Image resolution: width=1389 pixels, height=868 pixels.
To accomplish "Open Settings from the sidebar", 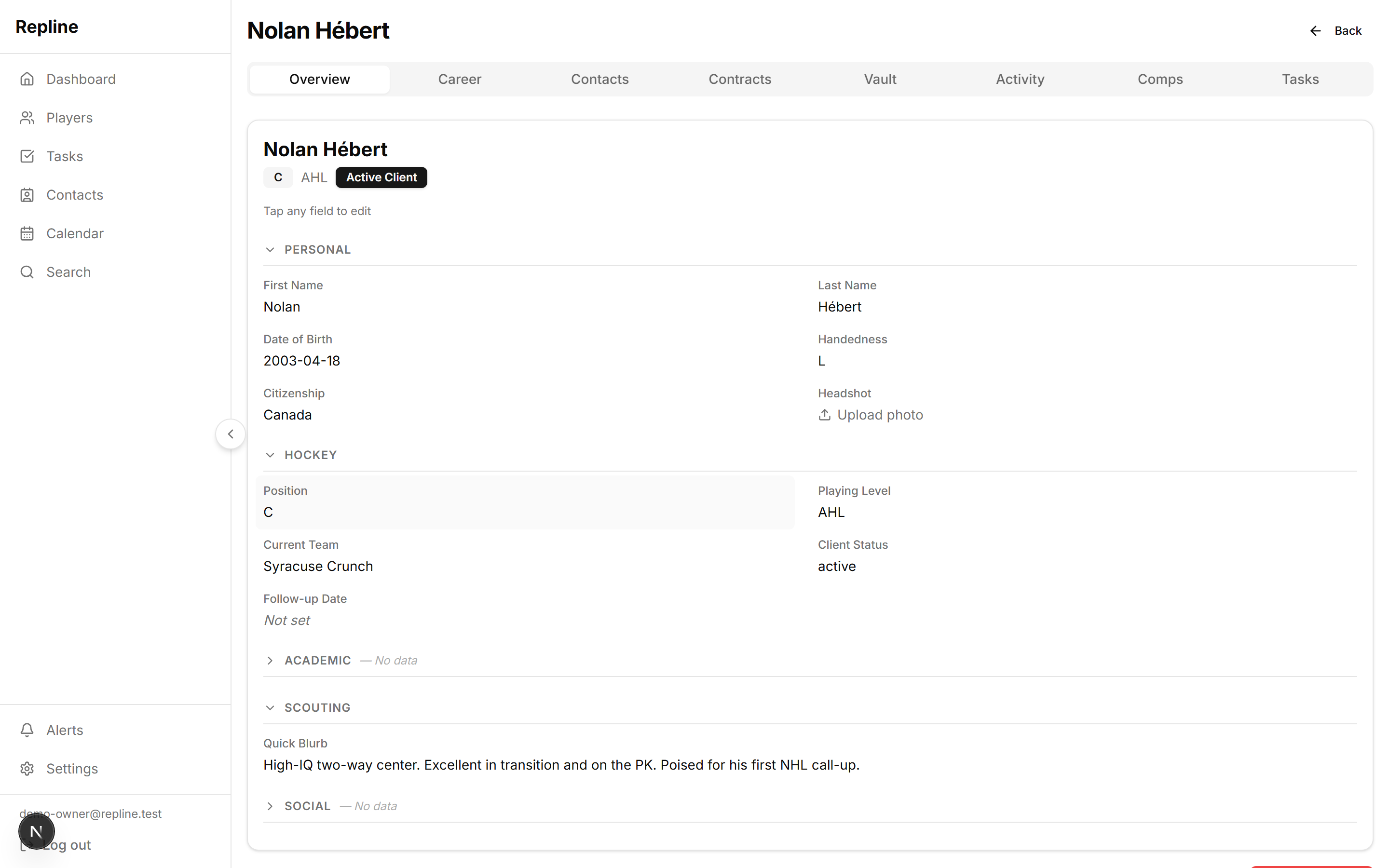I will pos(72,769).
